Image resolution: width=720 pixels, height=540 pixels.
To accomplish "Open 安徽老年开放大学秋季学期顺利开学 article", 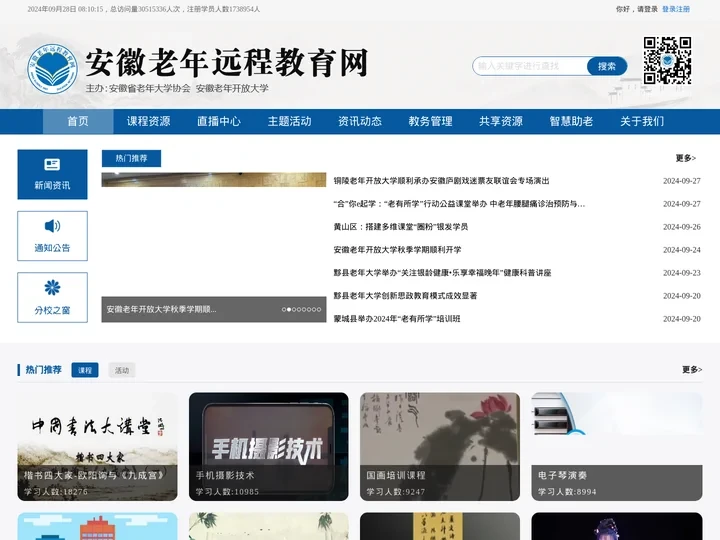I will pyautogui.click(x=397, y=250).
